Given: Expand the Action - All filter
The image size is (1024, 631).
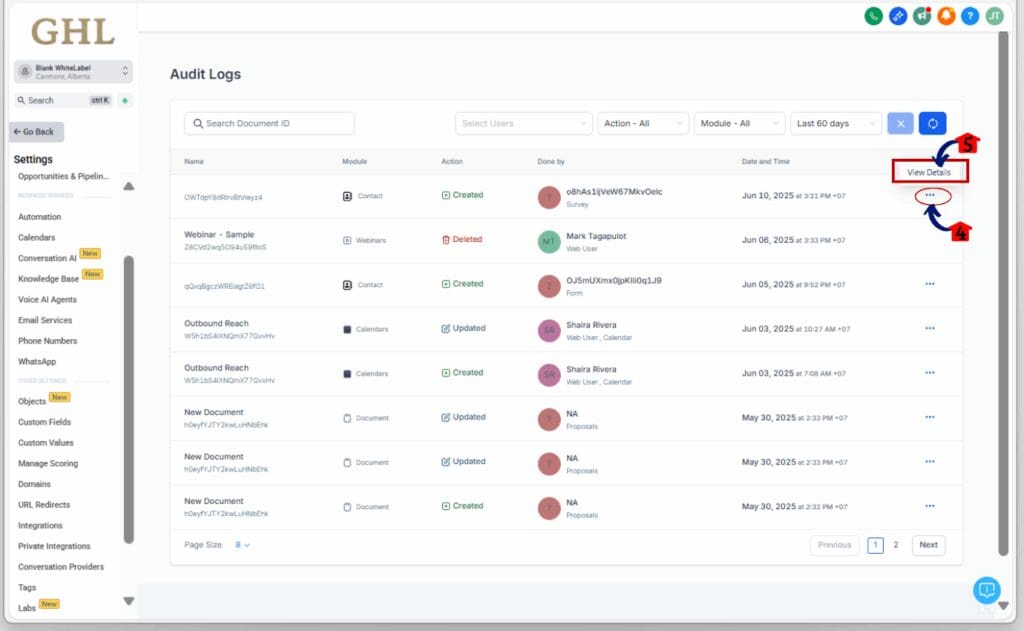Looking at the screenshot, I should [x=644, y=124].
